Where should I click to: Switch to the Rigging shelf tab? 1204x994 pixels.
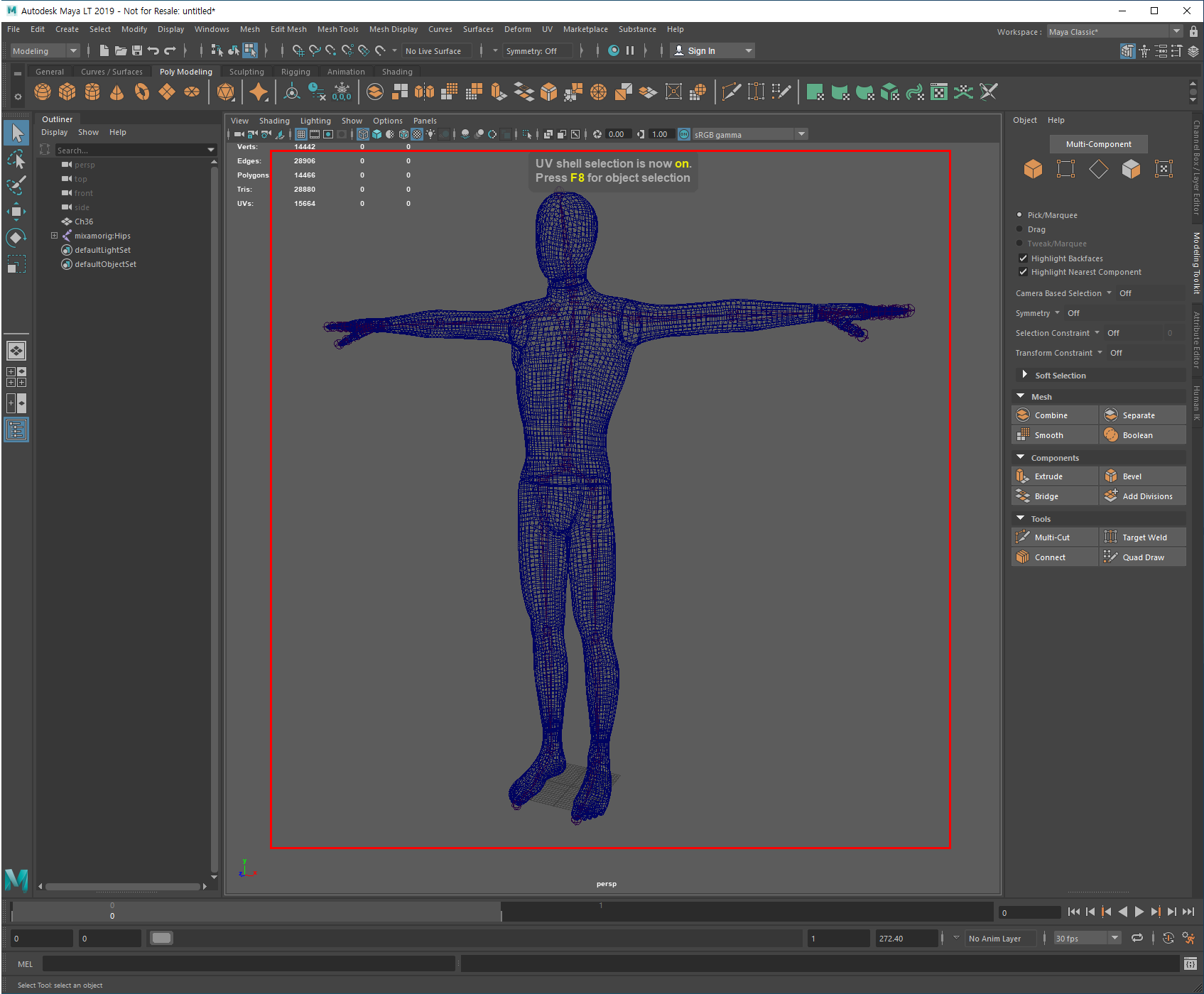[x=295, y=72]
